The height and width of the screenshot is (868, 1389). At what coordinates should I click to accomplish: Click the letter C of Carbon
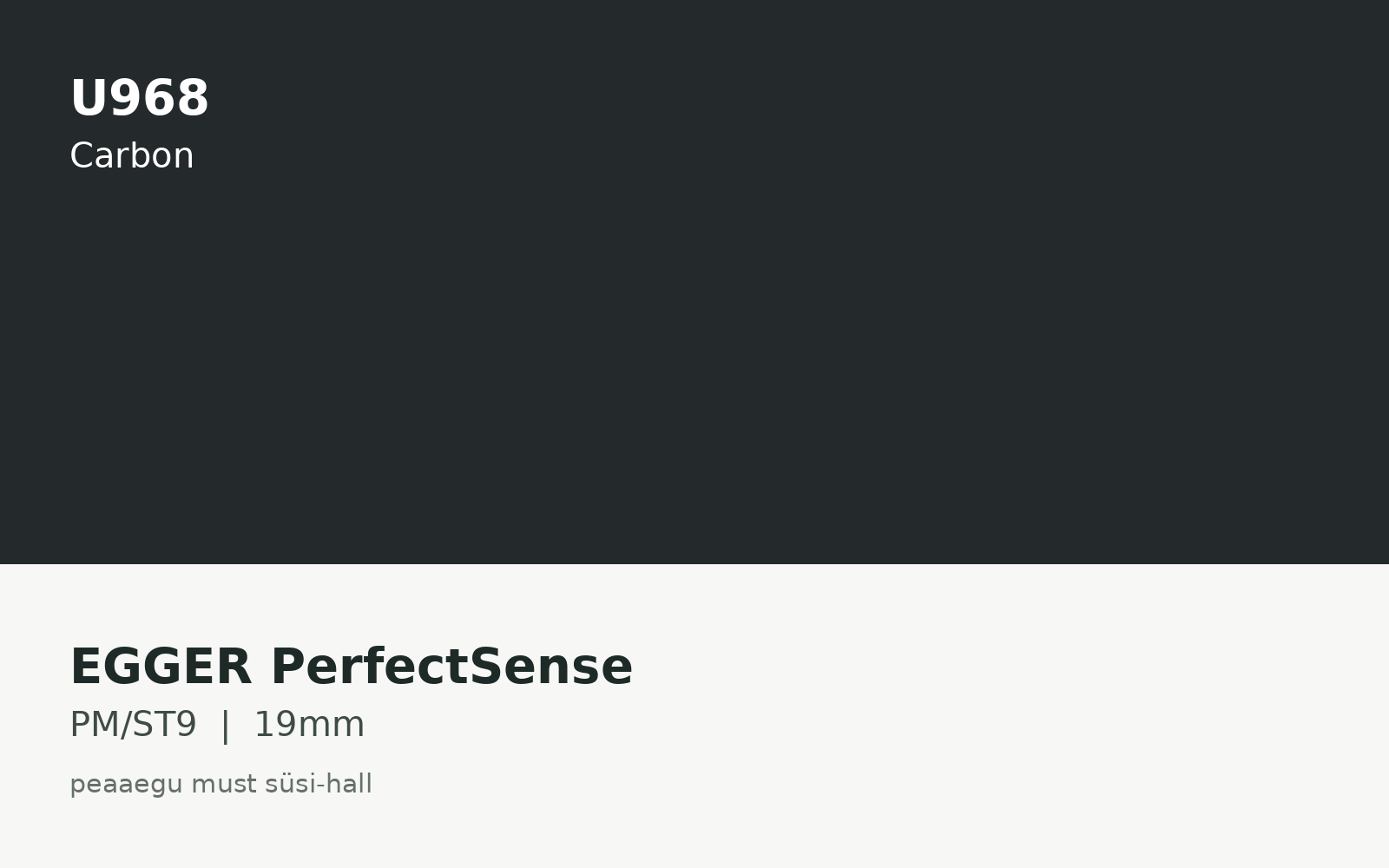pos(82,156)
